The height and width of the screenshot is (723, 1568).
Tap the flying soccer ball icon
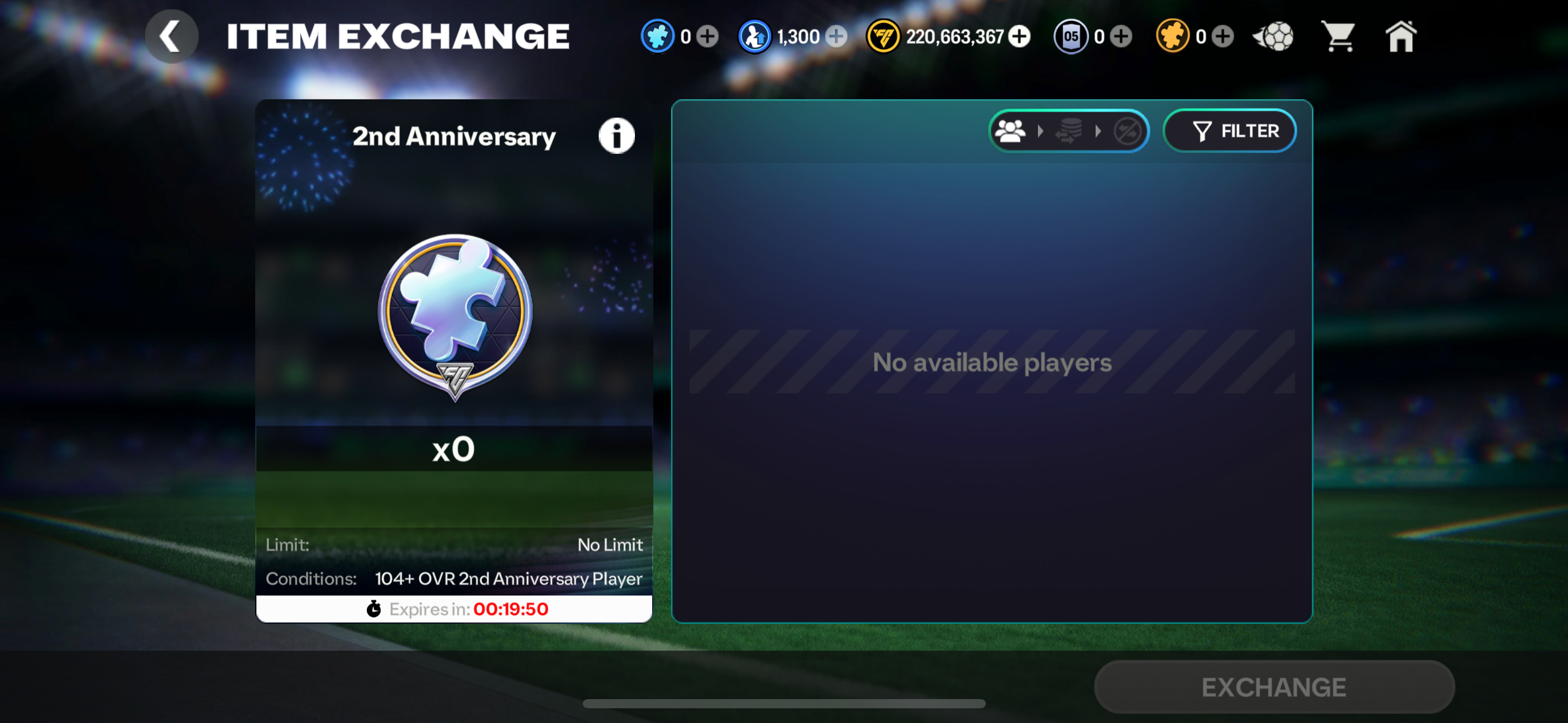click(1274, 37)
